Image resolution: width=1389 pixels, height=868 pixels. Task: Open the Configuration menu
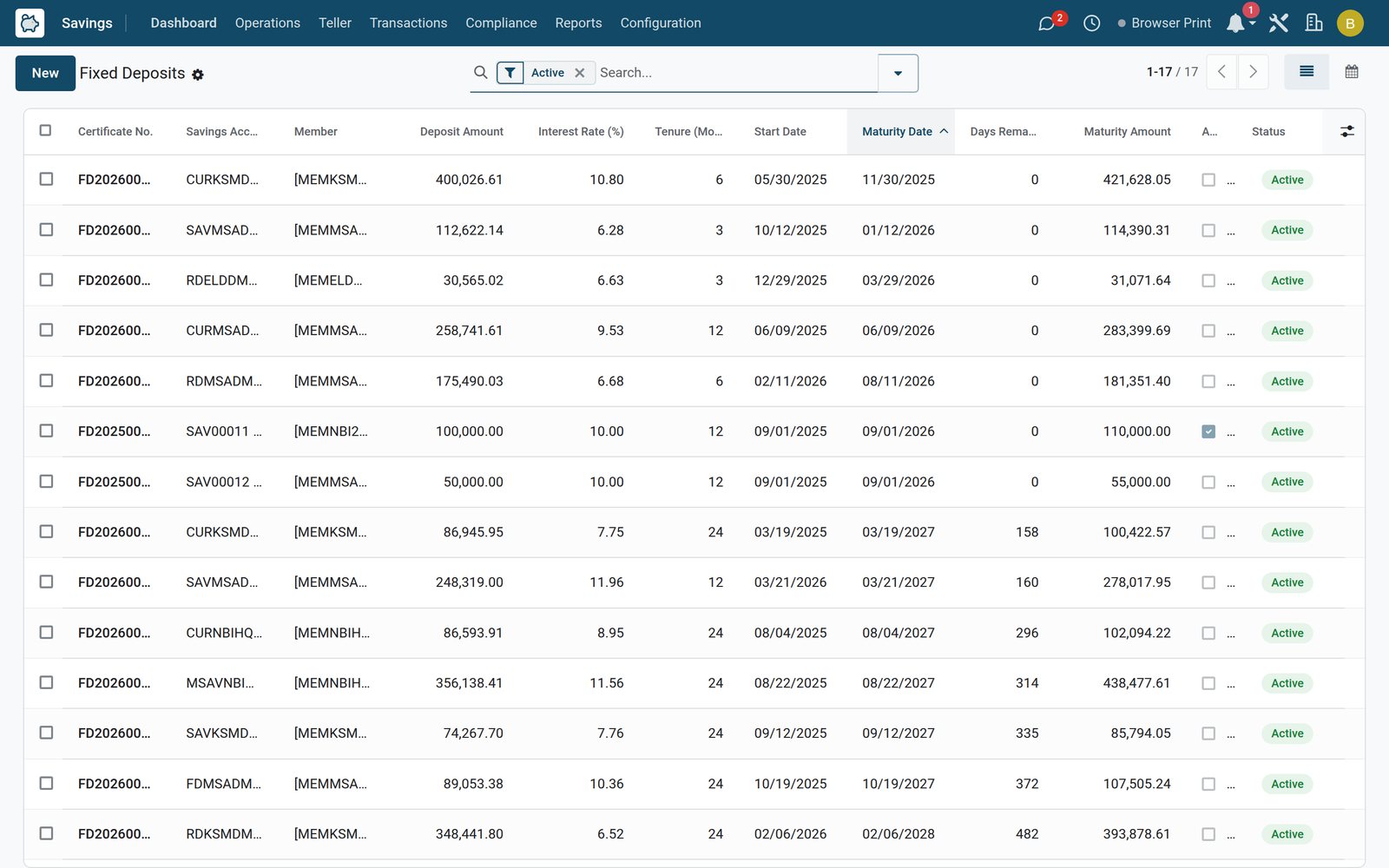(661, 23)
